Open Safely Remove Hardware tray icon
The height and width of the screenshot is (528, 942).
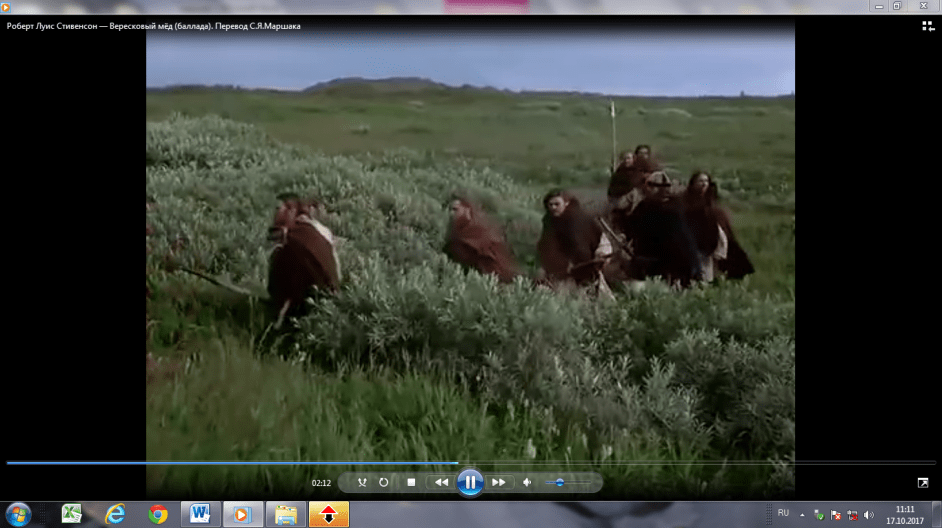click(818, 515)
